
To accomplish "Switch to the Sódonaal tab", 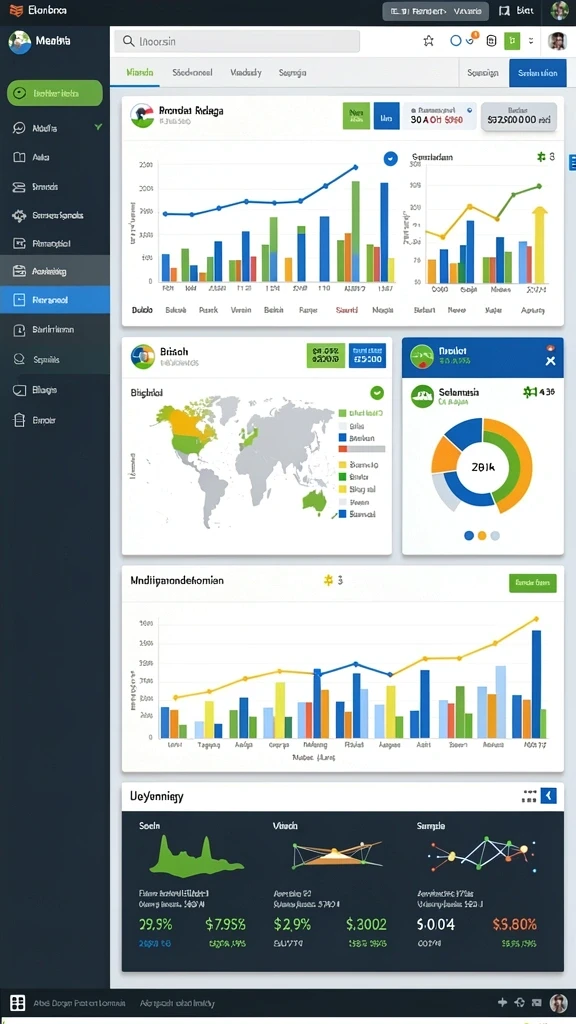I will point(192,72).
